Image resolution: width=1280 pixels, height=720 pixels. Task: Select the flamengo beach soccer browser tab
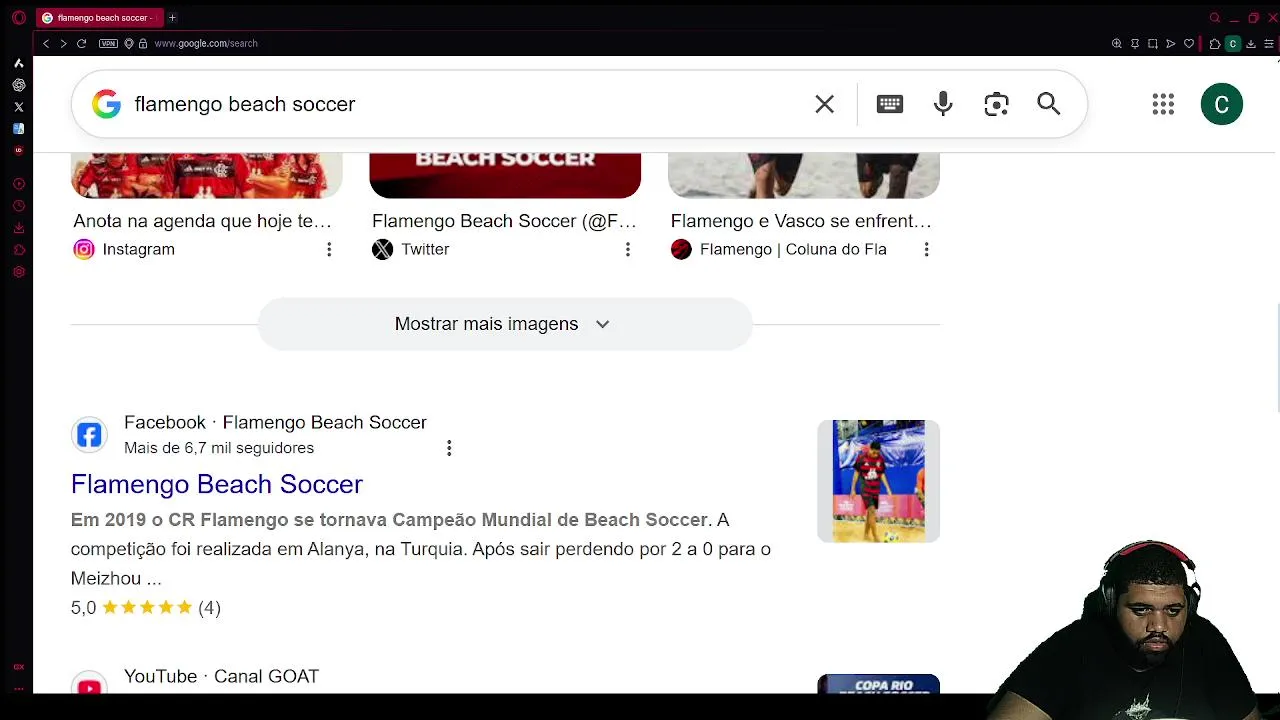[99, 18]
